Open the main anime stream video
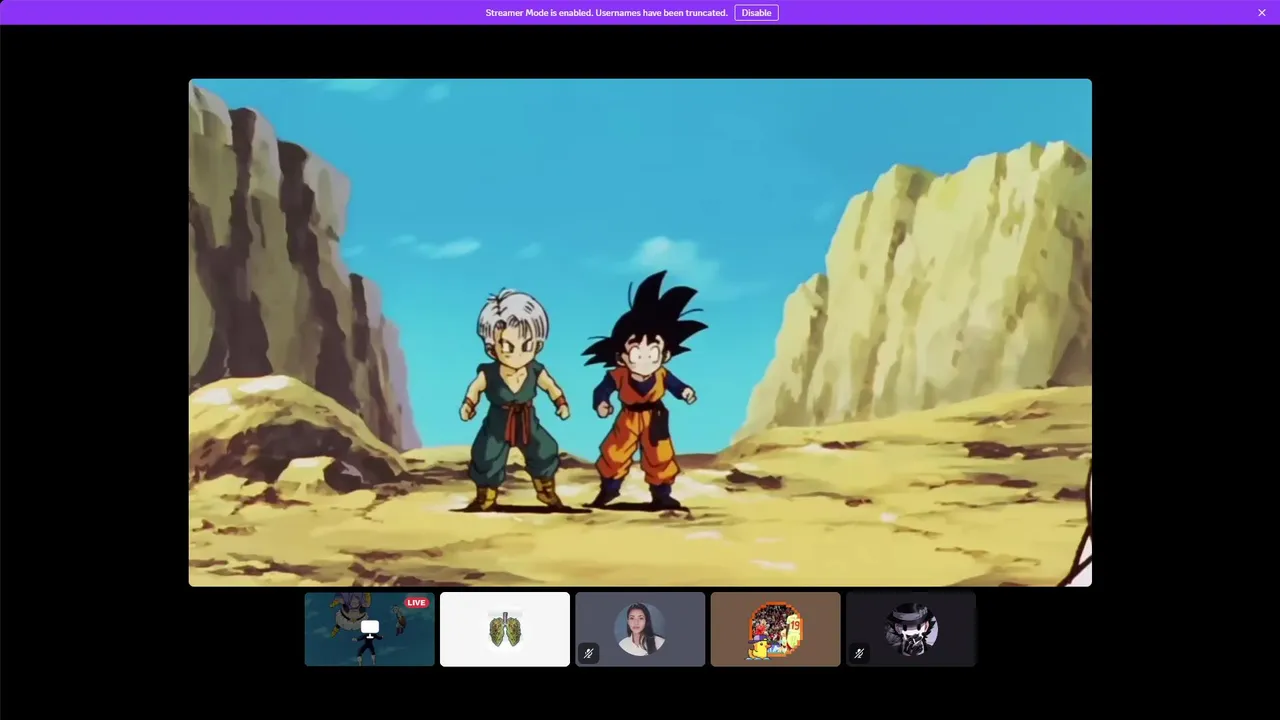Screen dimensions: 1280x720 point(640,332)
